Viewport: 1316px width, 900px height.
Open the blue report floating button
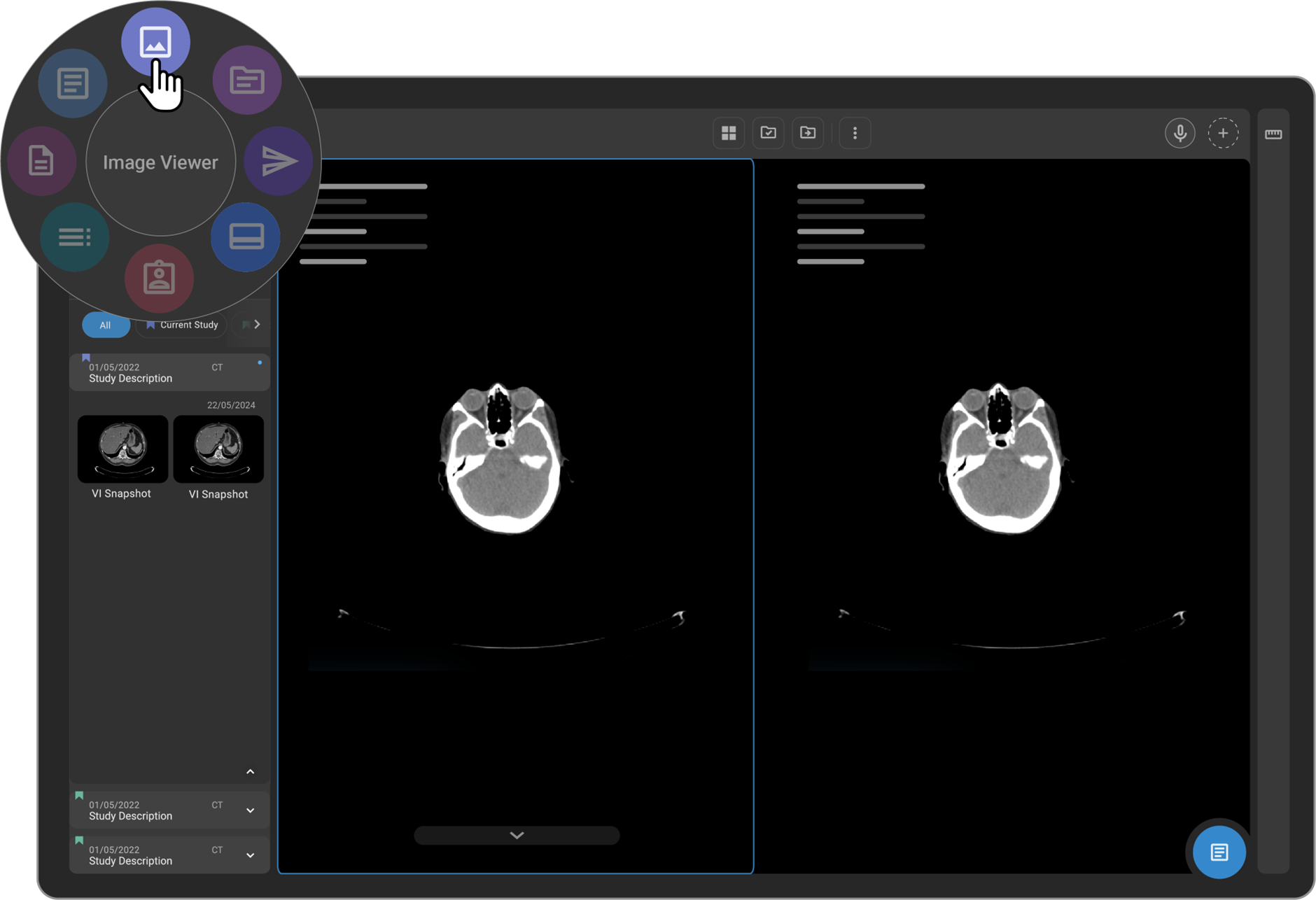click(x=1219, y=852)
